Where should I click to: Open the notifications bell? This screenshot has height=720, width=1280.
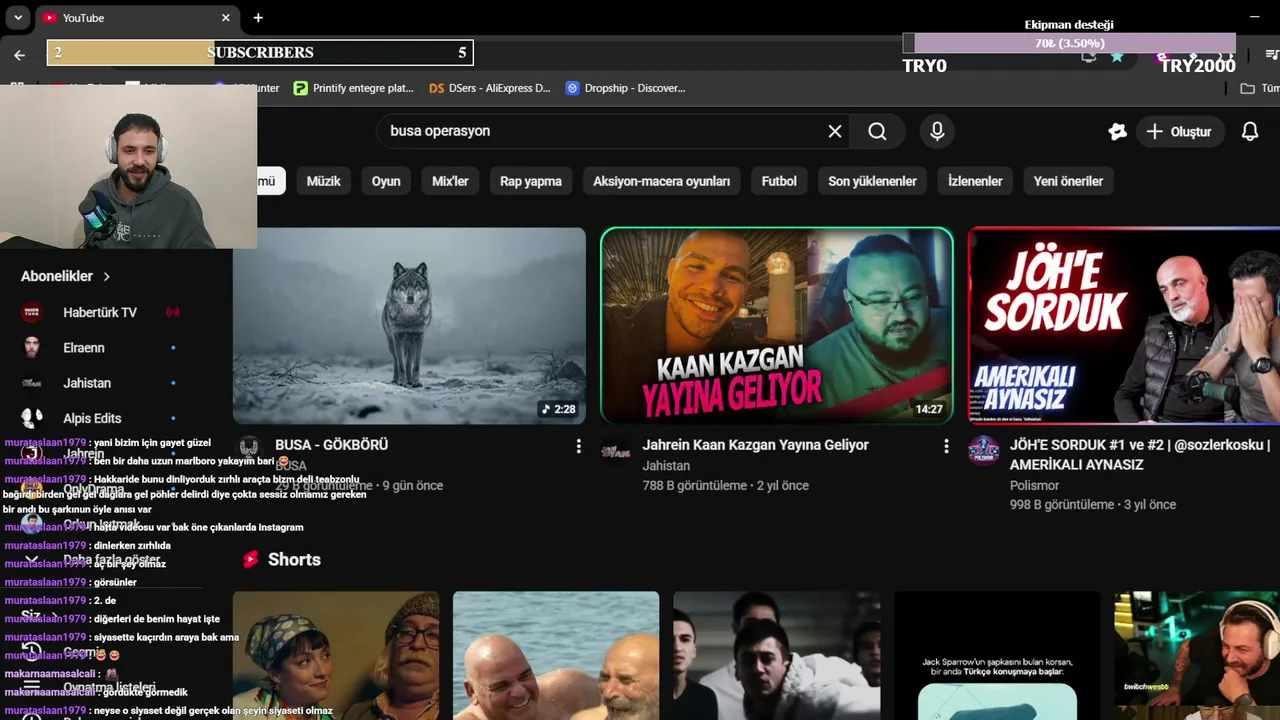click(x=1250, y=131)
